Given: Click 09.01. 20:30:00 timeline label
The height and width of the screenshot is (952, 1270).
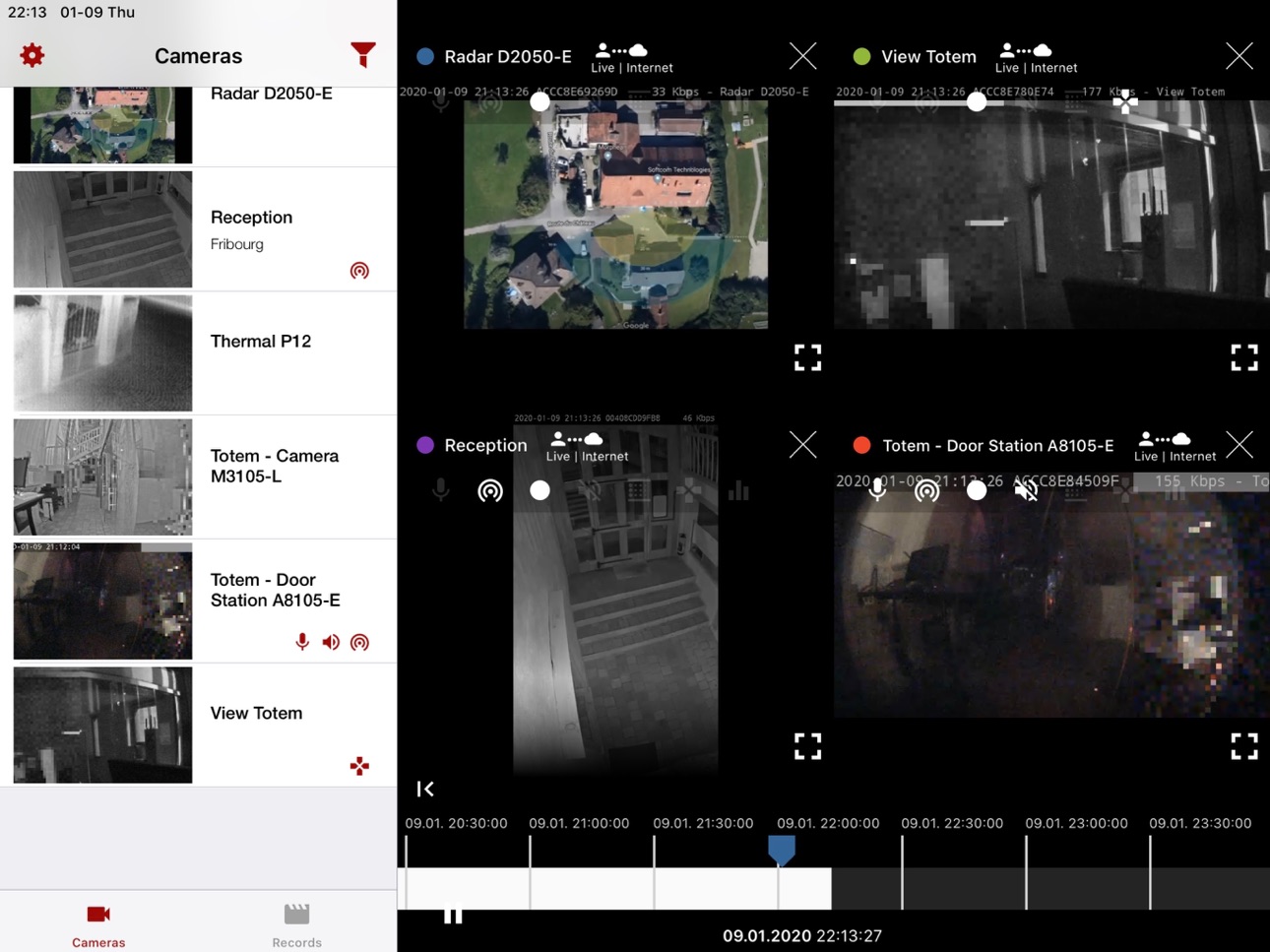Looking at the screenshot, I should 456,823.
